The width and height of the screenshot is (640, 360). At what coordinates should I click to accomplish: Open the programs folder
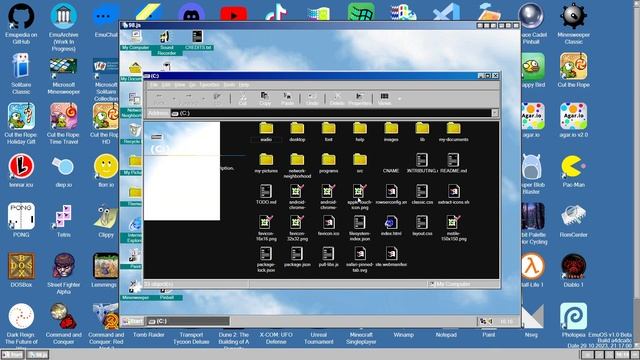(x=329, y=163)
